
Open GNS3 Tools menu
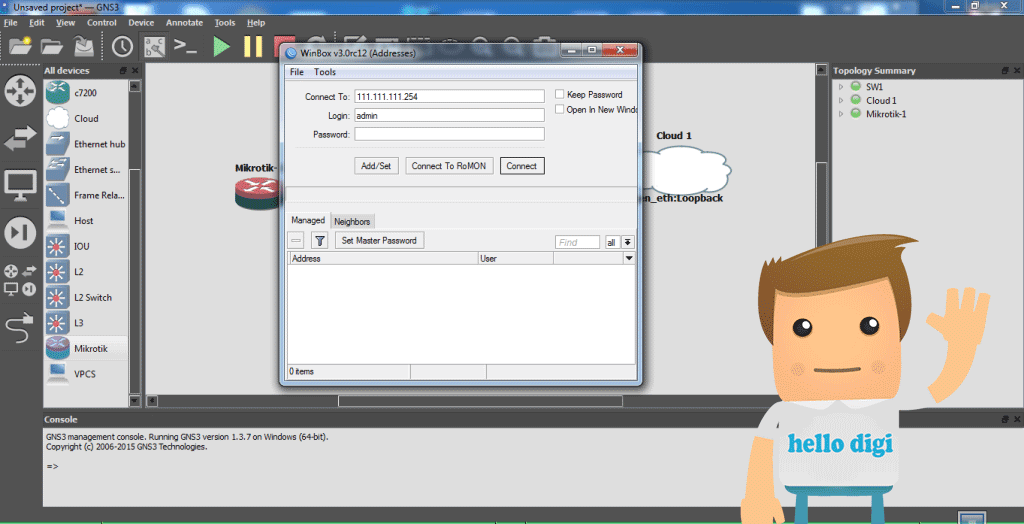click(225, 22)
